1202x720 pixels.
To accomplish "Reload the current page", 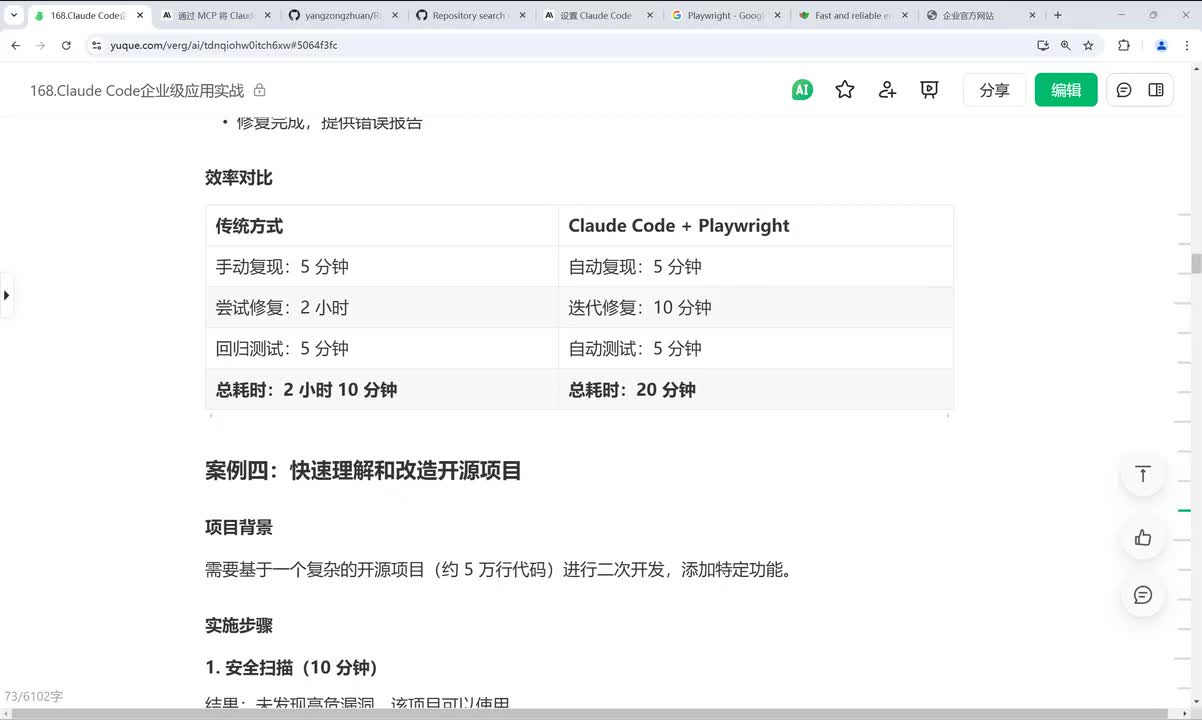I will click(x=66, y=45).
